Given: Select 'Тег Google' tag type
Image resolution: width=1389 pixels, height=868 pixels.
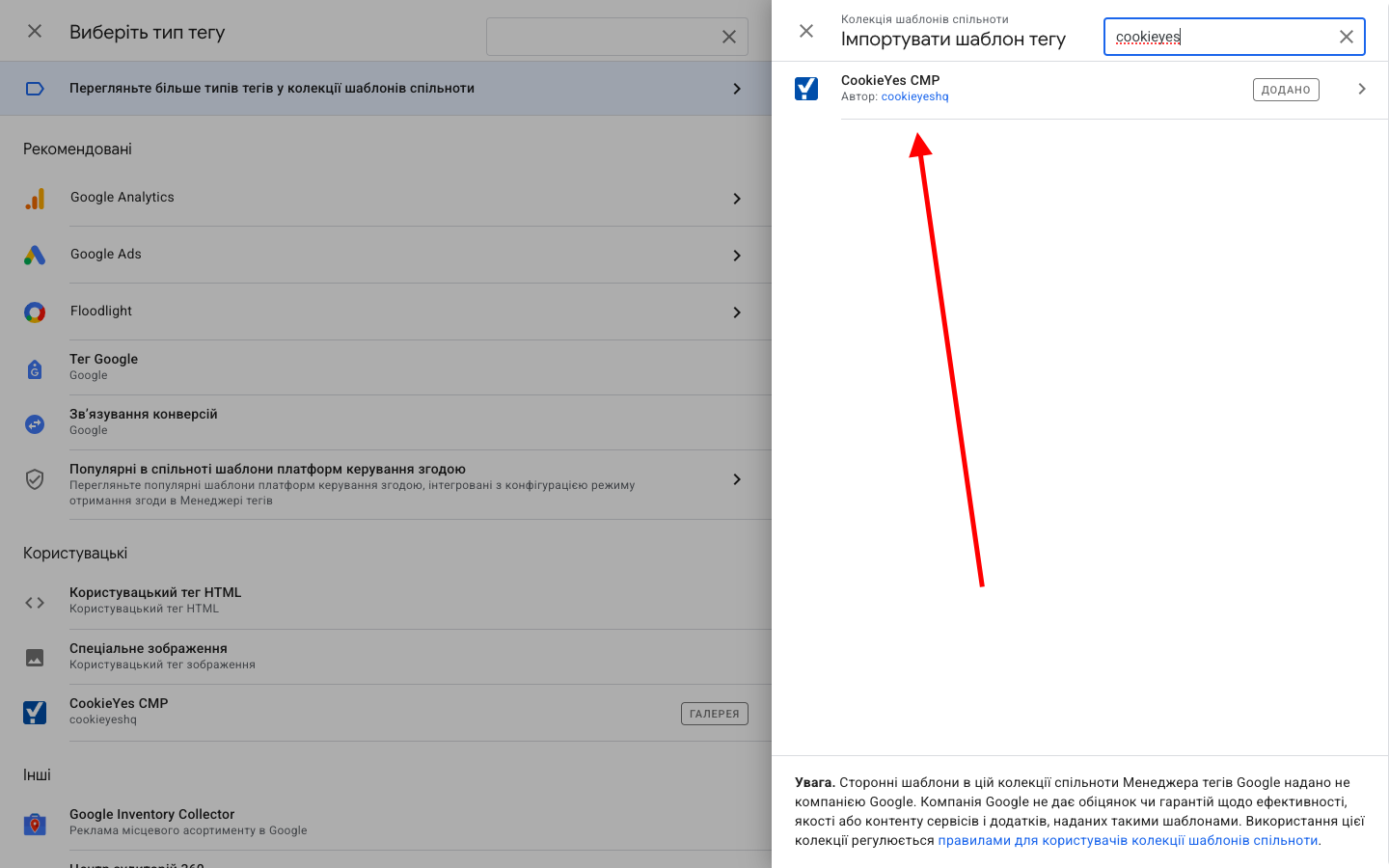Looking at the screenshot, I should point(386,367).
